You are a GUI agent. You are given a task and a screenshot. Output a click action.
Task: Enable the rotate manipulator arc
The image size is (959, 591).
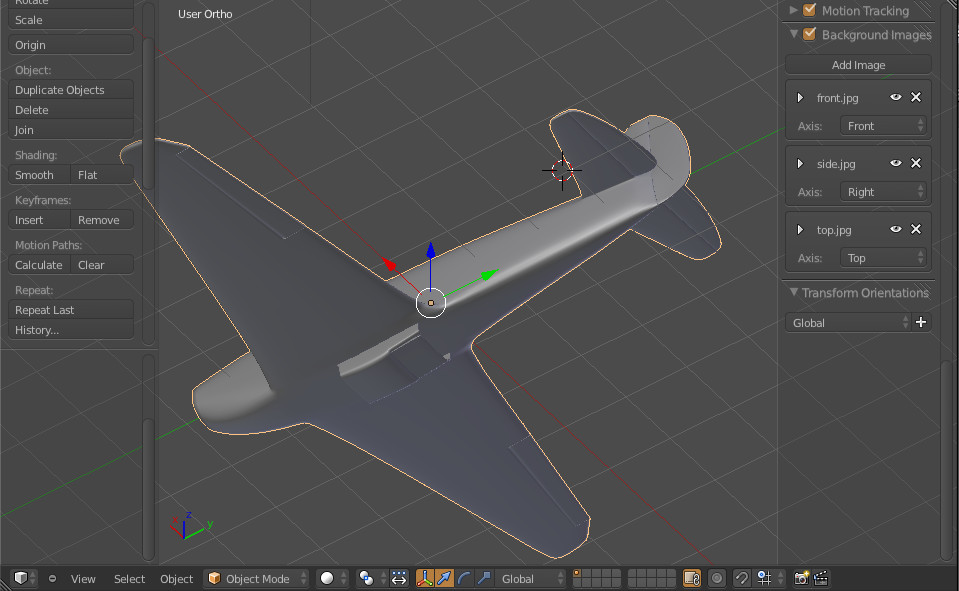pyautogui.click(x=464, y=578)
